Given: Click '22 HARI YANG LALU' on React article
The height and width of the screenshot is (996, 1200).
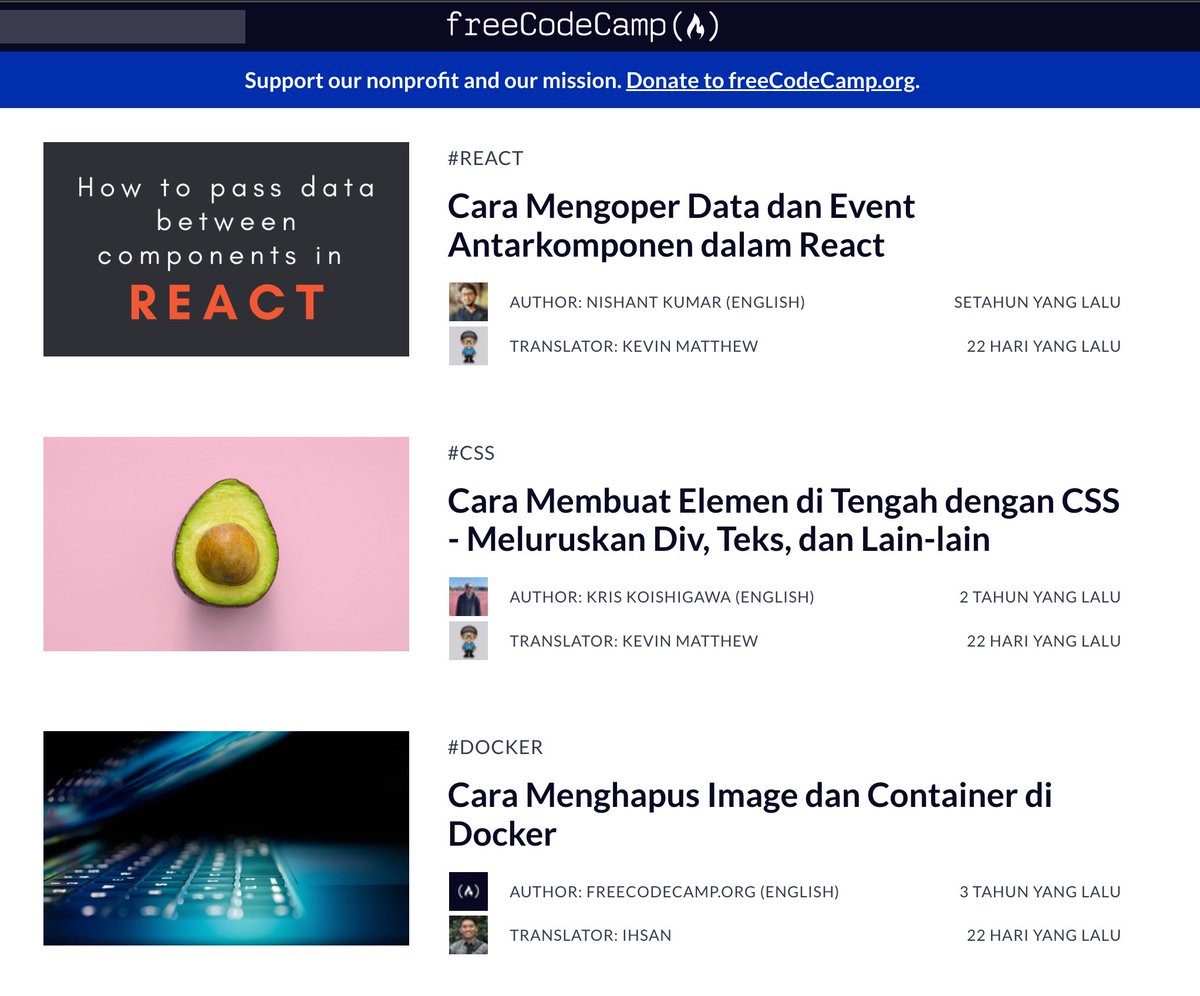Looking at the screenshot, I should 1043,346.
